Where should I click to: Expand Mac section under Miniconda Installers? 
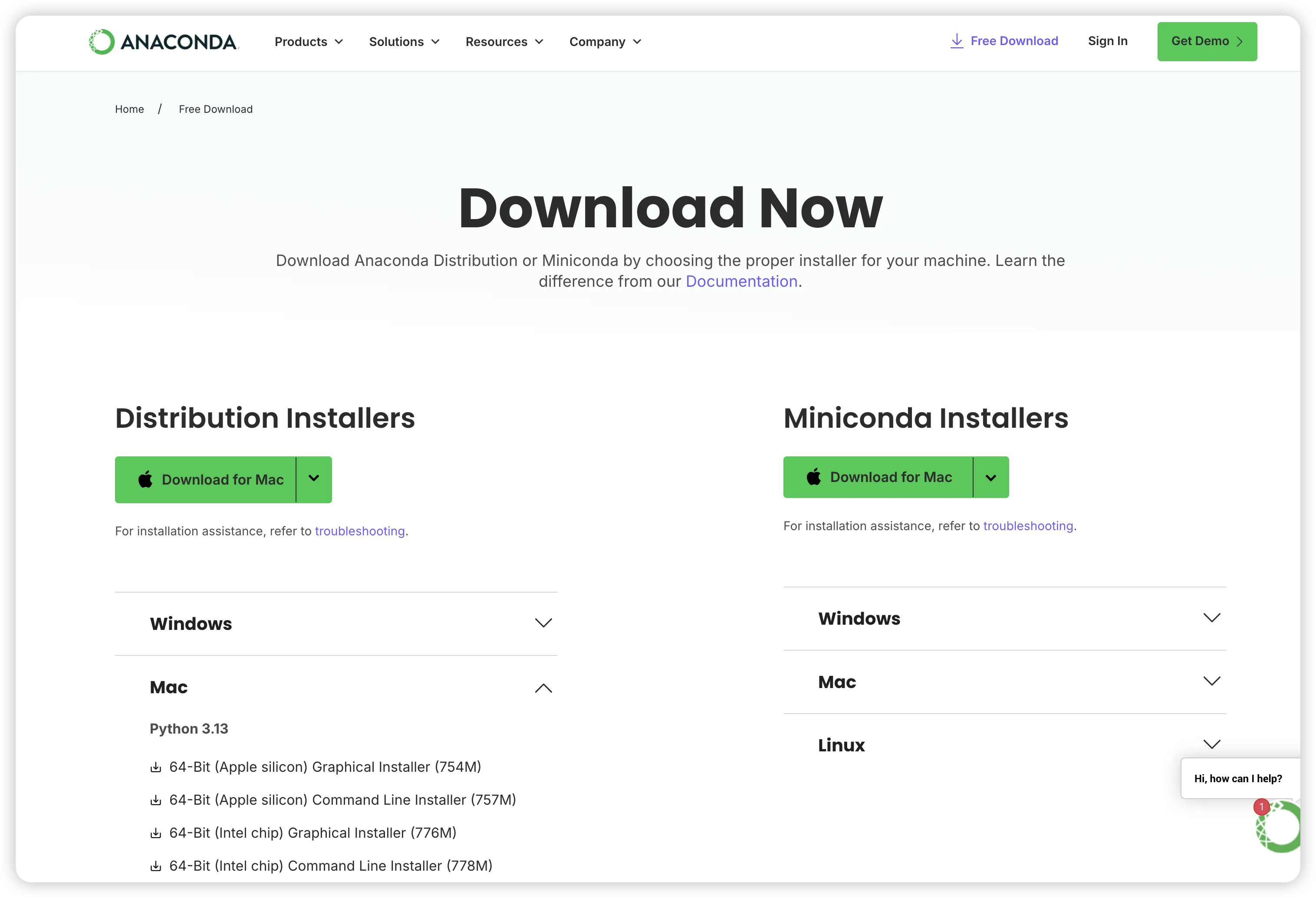click(x=1211, y=681)
